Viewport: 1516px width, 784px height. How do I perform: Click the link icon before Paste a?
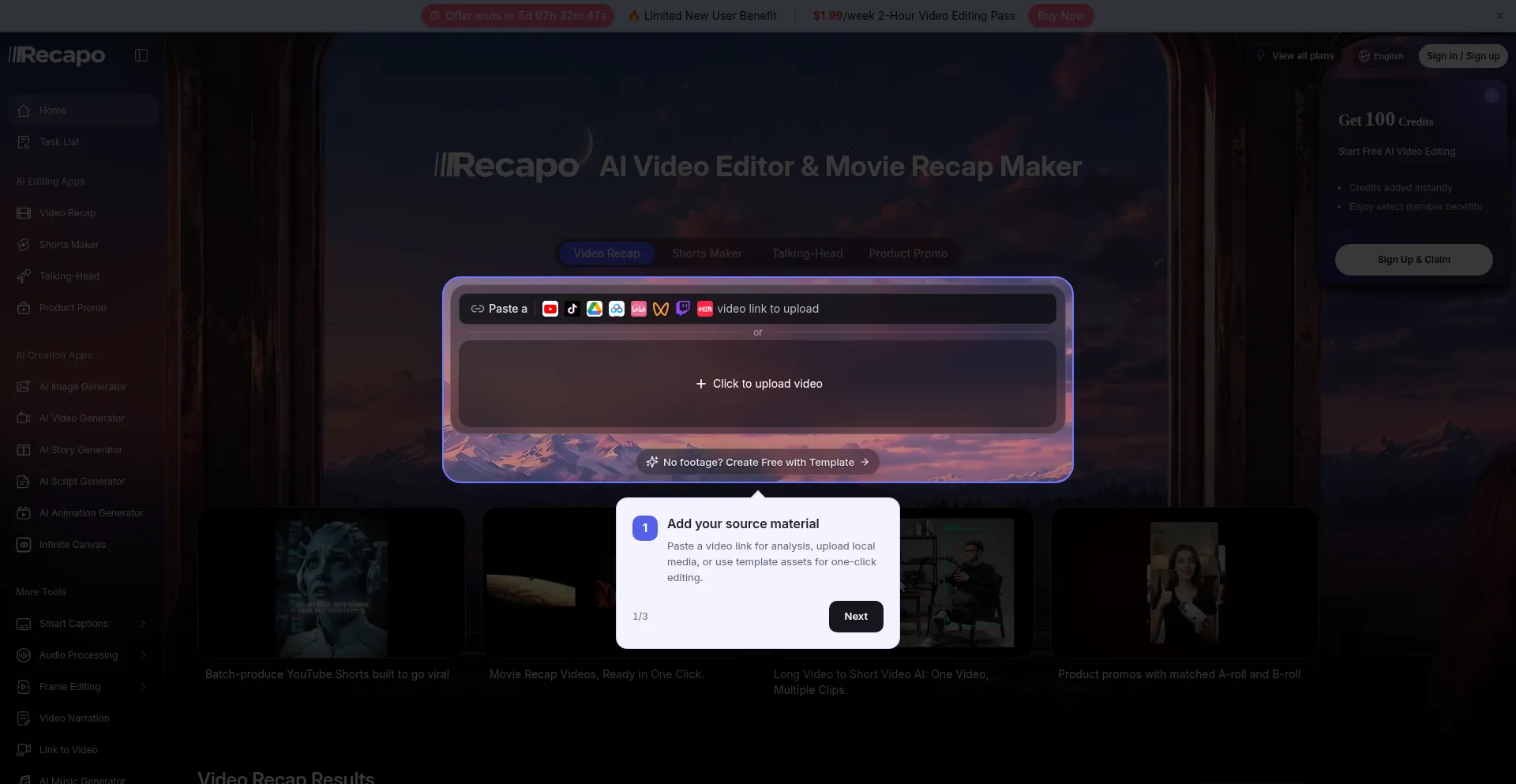[477, 309]
